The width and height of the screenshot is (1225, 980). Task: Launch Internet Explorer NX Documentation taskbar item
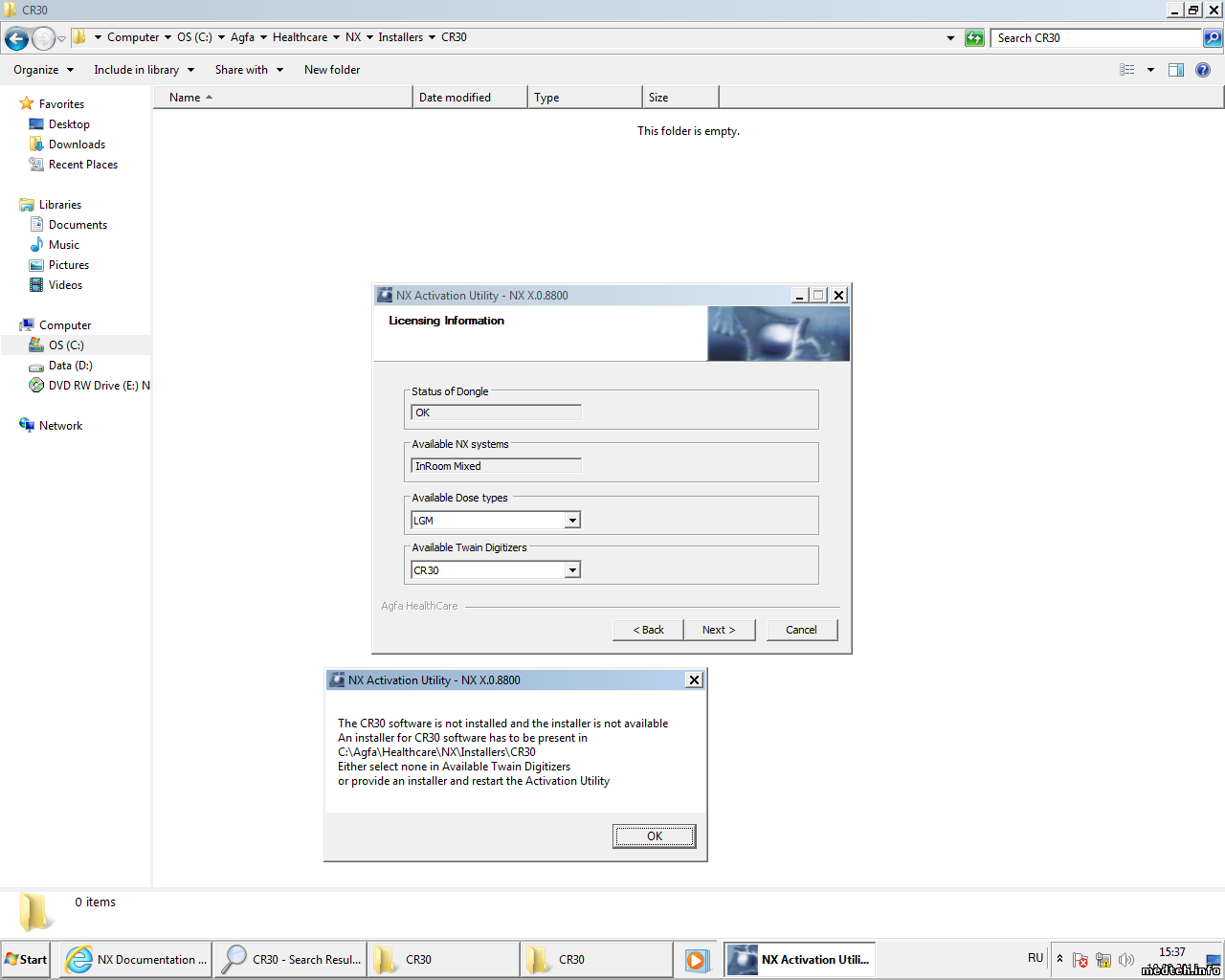(x=136, y=959)
